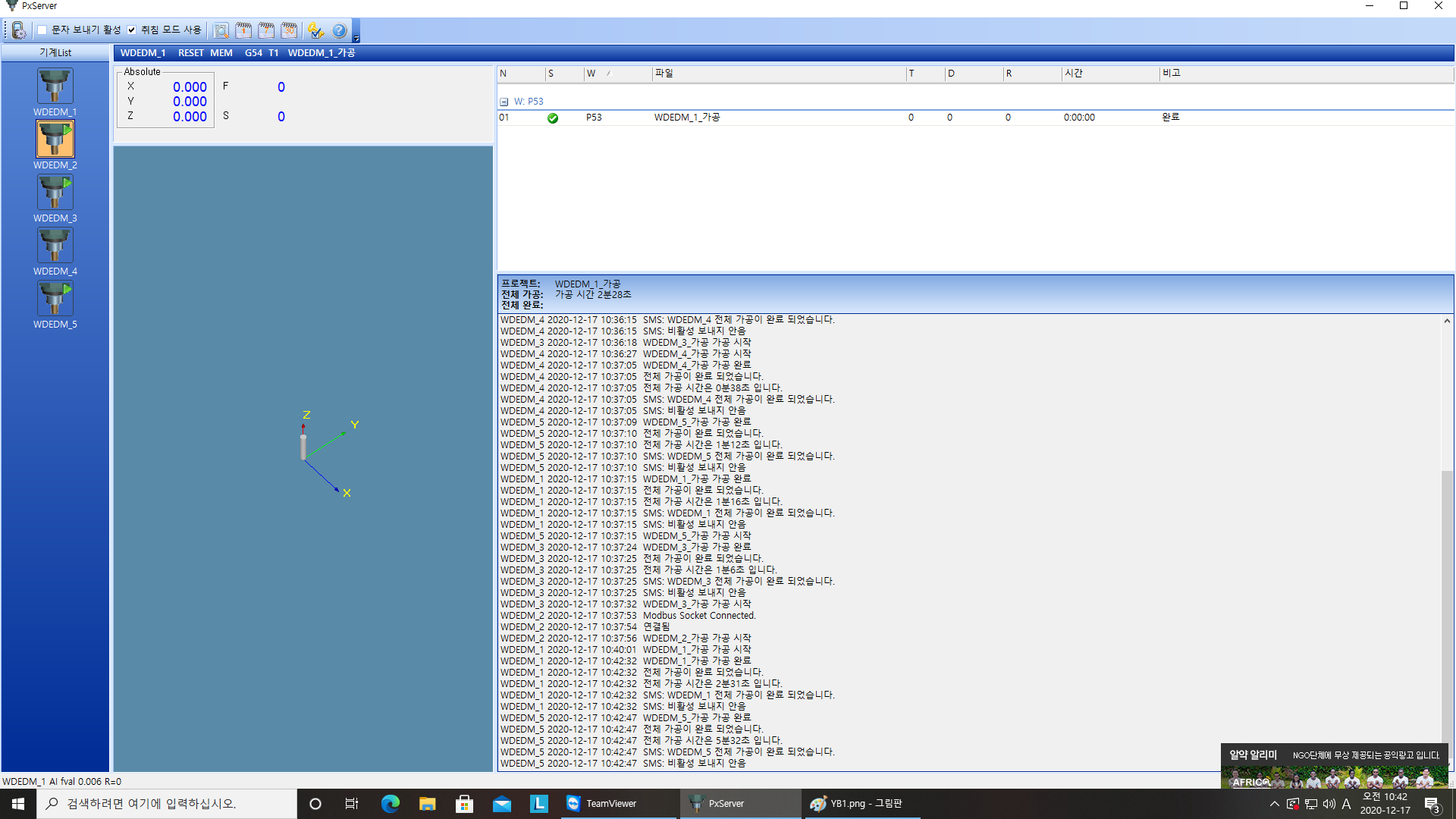The width and height of the screenshot is (1456, 819).
Task: Select the WDEDM_1_가공 job row
Action: (x=686, y=118)
